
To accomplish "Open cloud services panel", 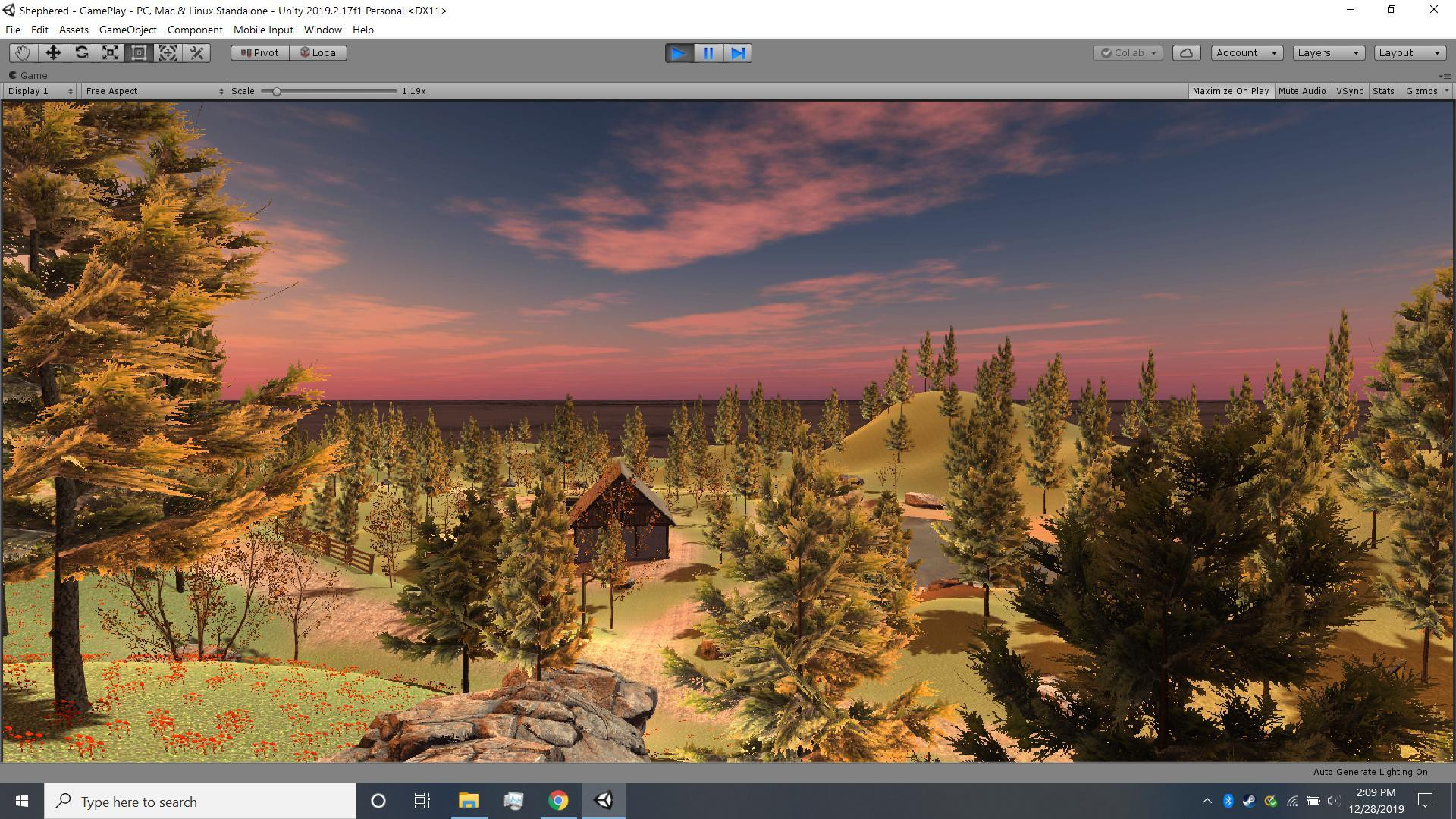I will click(x=1187, y=52).
